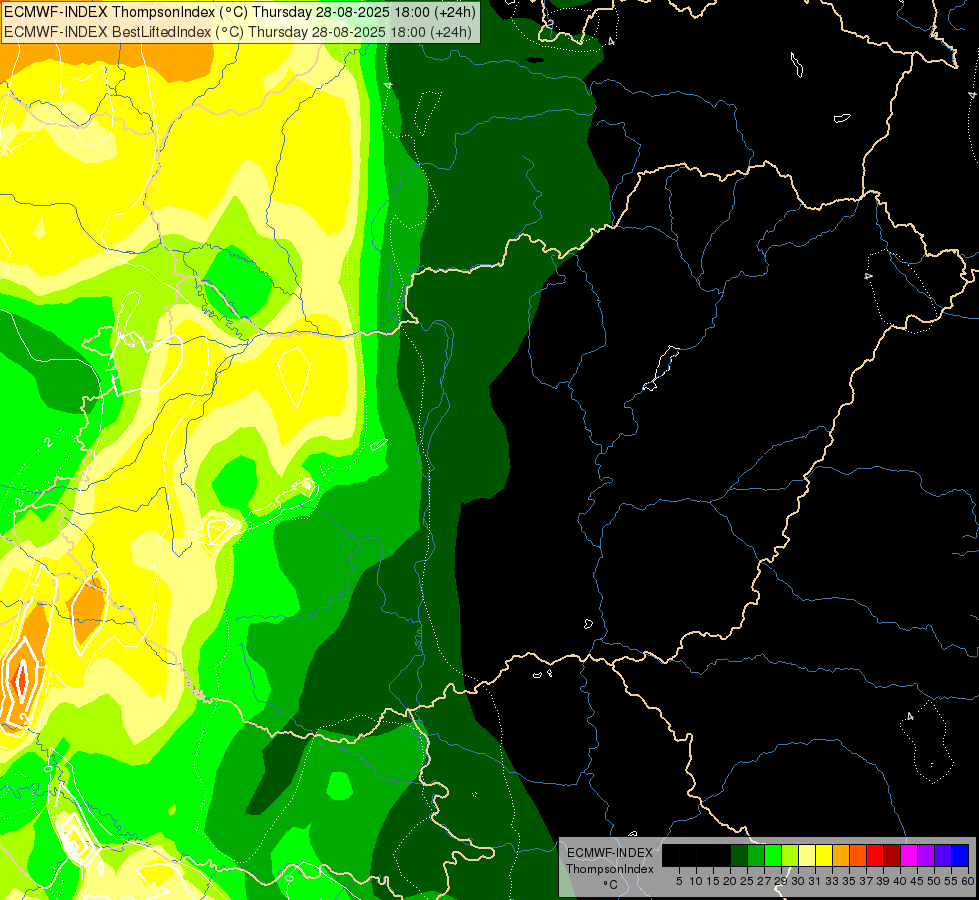
Task: Click the bright green legend swatch (27-29)
Action: (773, 855)
